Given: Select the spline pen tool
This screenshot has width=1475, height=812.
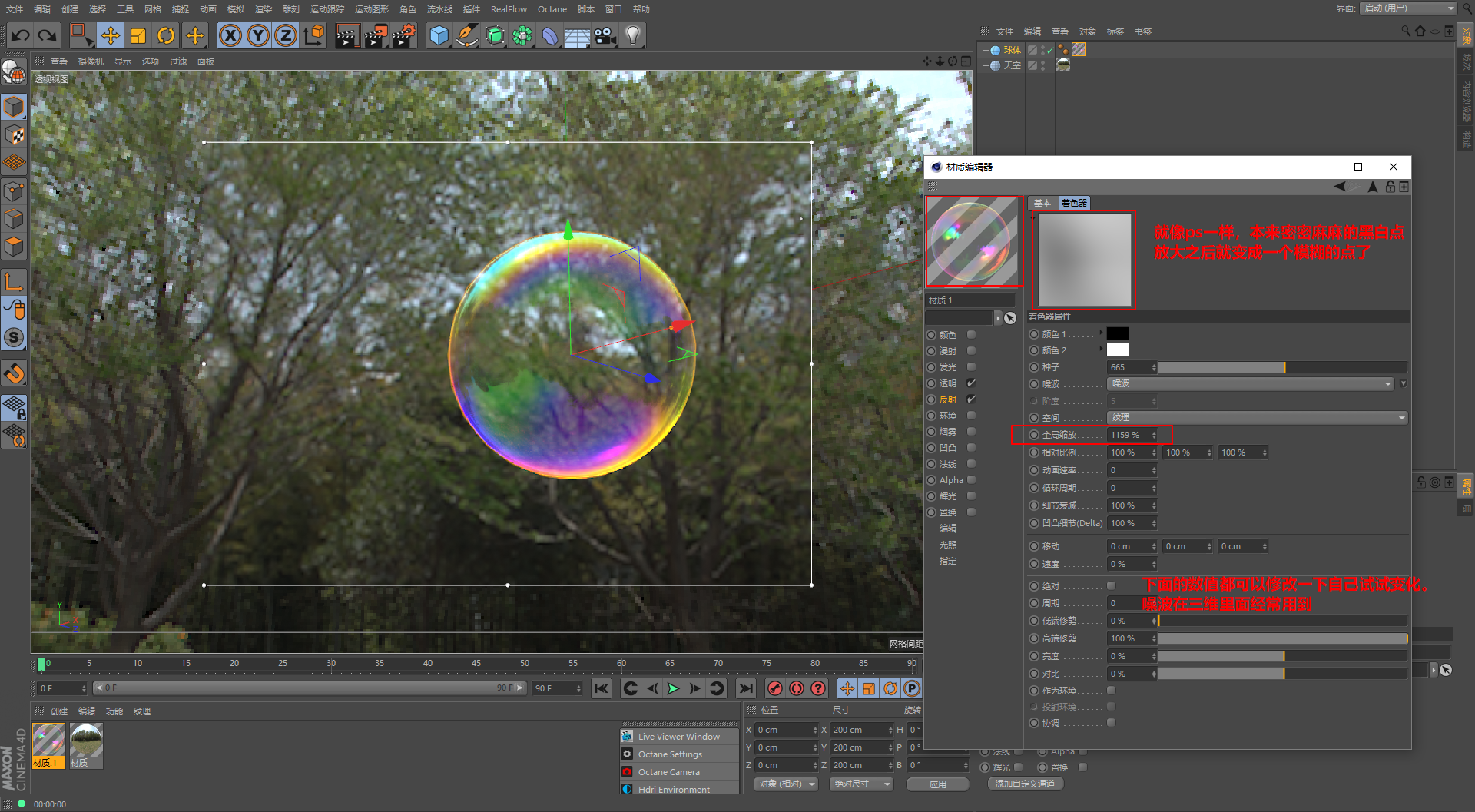Looking at the screenshot, I should point(467,35).
